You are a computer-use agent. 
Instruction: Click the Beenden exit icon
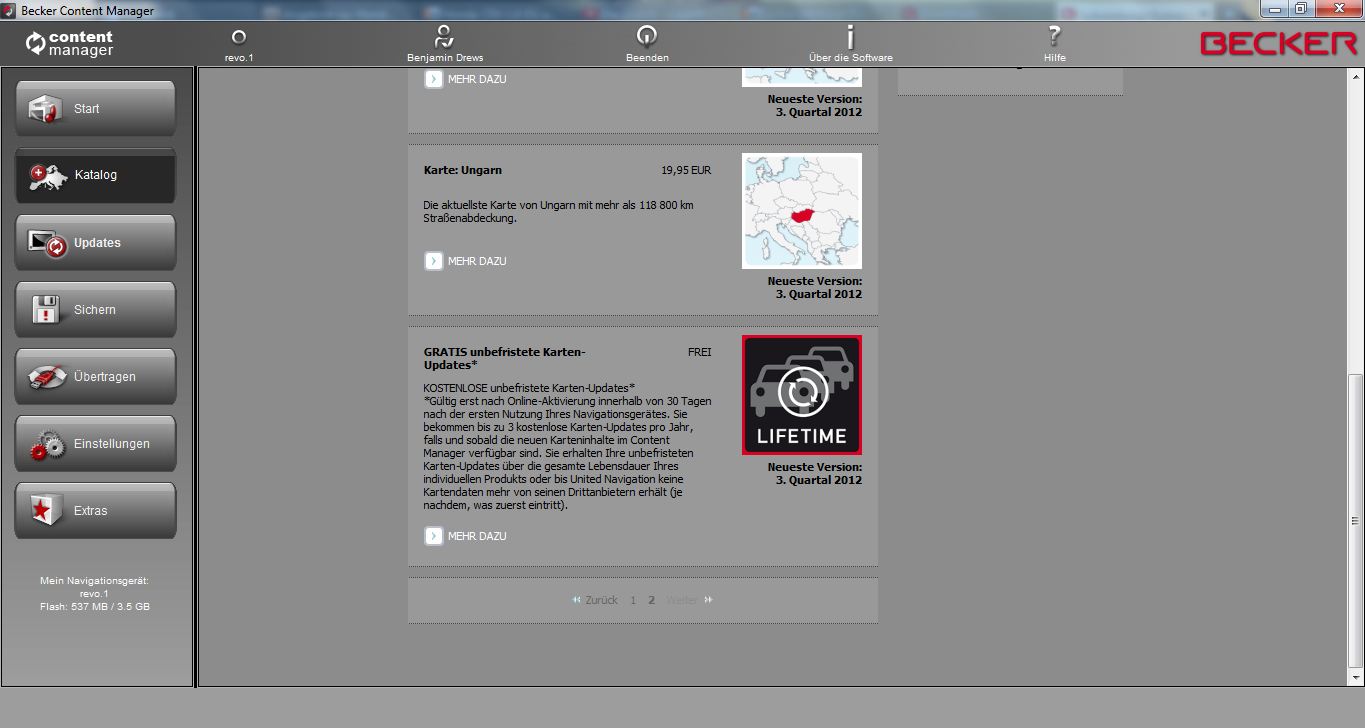(x=647, y=38)
